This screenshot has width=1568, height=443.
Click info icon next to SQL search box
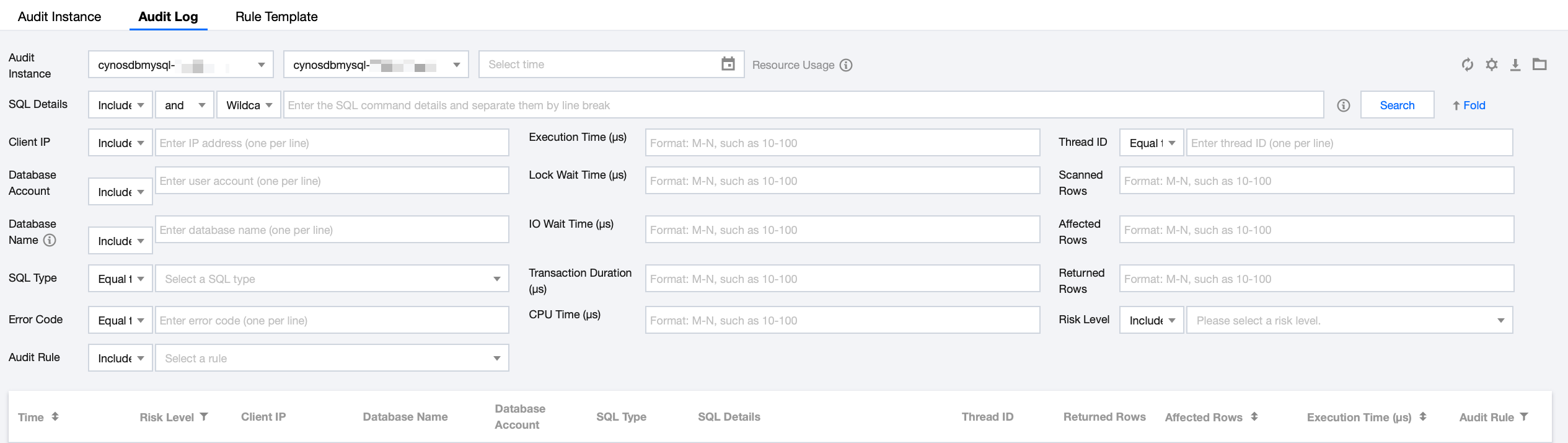(1343, 105)
